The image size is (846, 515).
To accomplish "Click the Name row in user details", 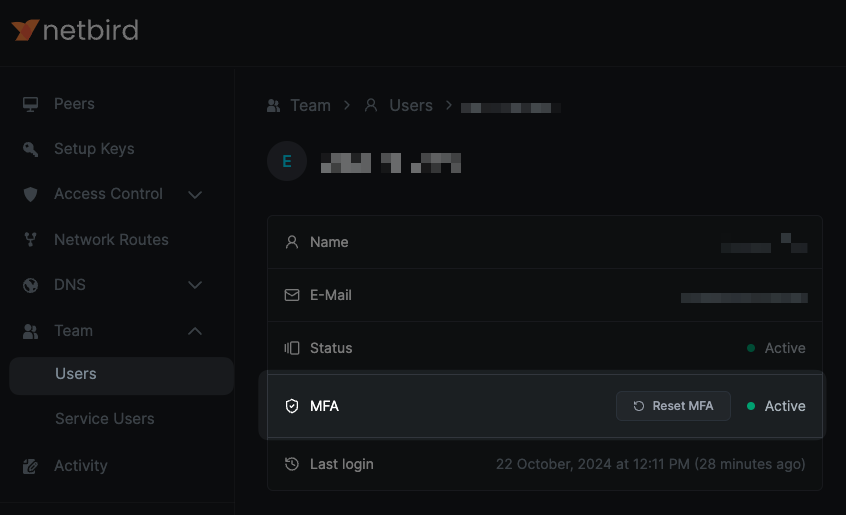I will [544, 242].
